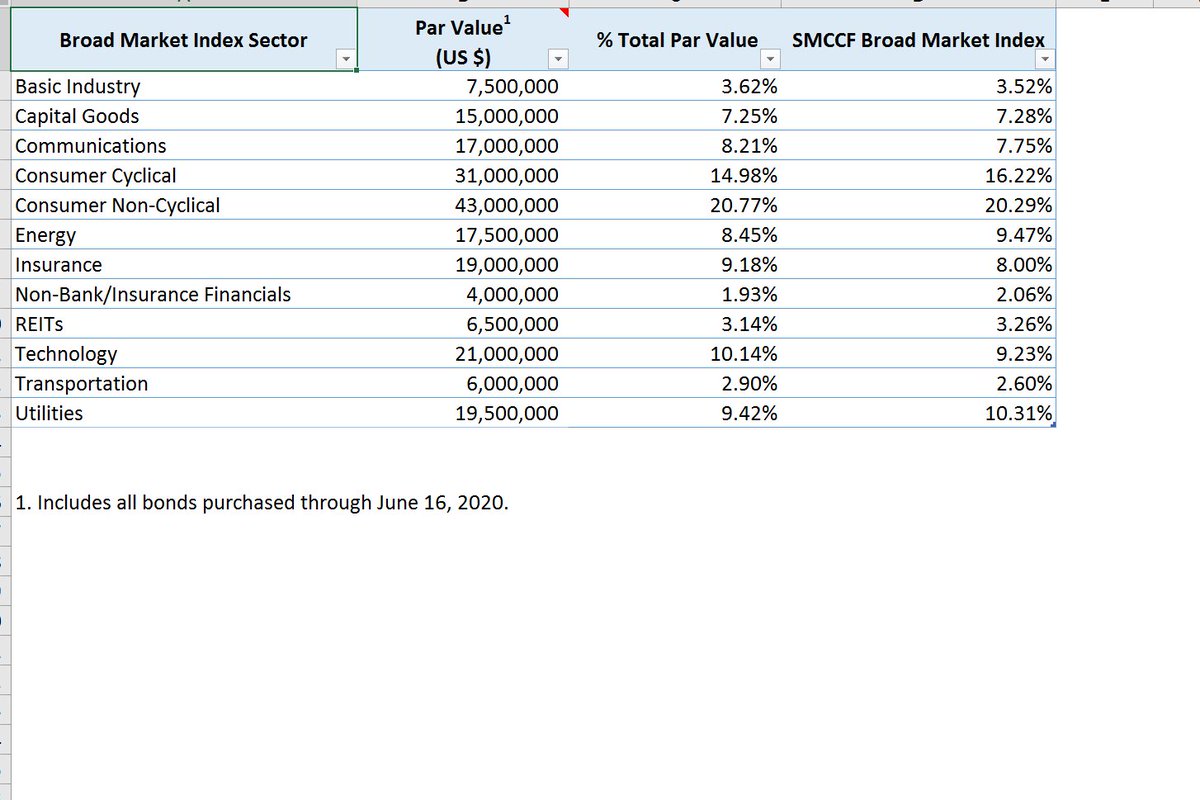Click the Consumer Cyclical cell
The width and height of the screenshot is (1200, 800).
click(x=185, y=176)
